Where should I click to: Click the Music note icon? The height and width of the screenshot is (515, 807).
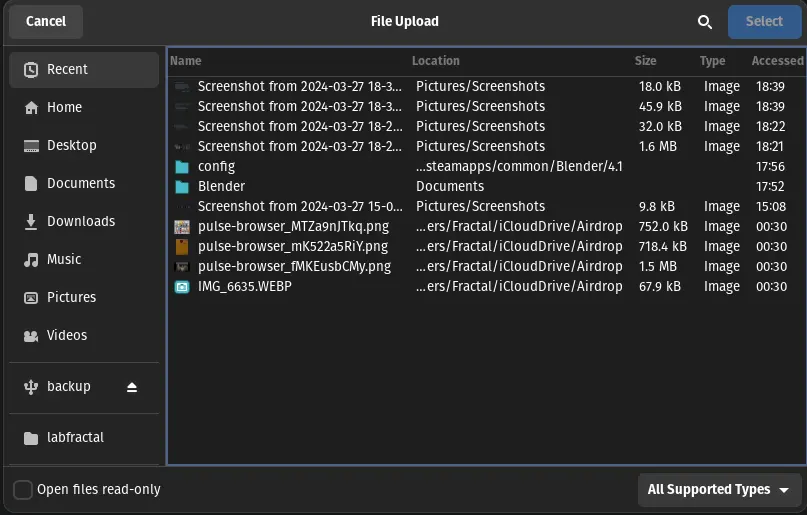pyautogui.click(x=31, y=260)
